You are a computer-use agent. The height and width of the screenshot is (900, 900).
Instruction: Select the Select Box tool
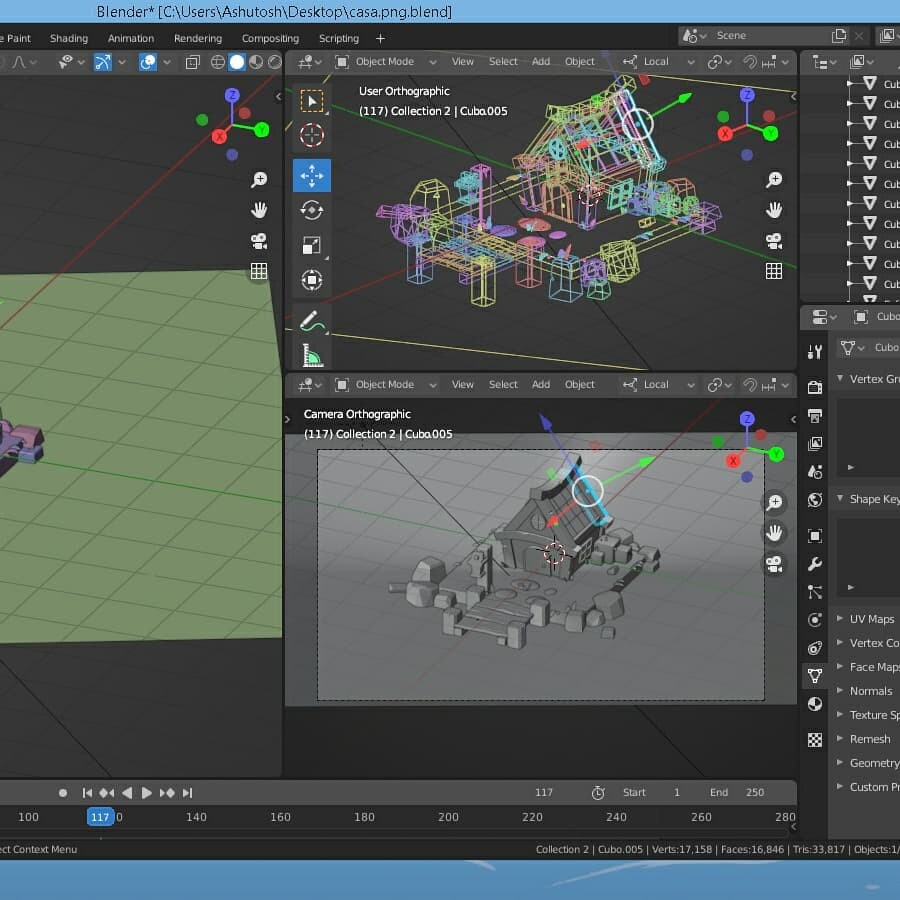312,102
